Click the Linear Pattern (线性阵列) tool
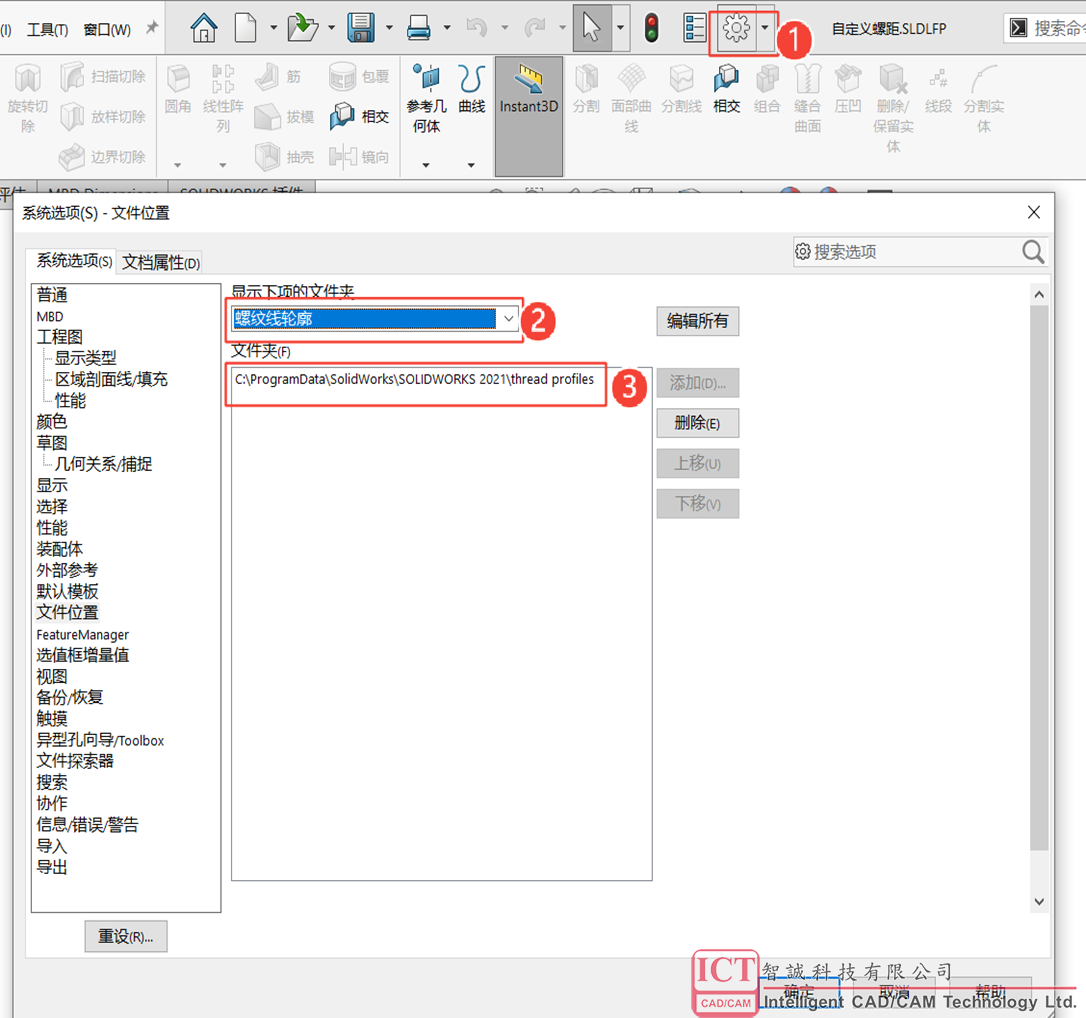The height and width of the screenshot is (1018, 1086). point(222,98)
